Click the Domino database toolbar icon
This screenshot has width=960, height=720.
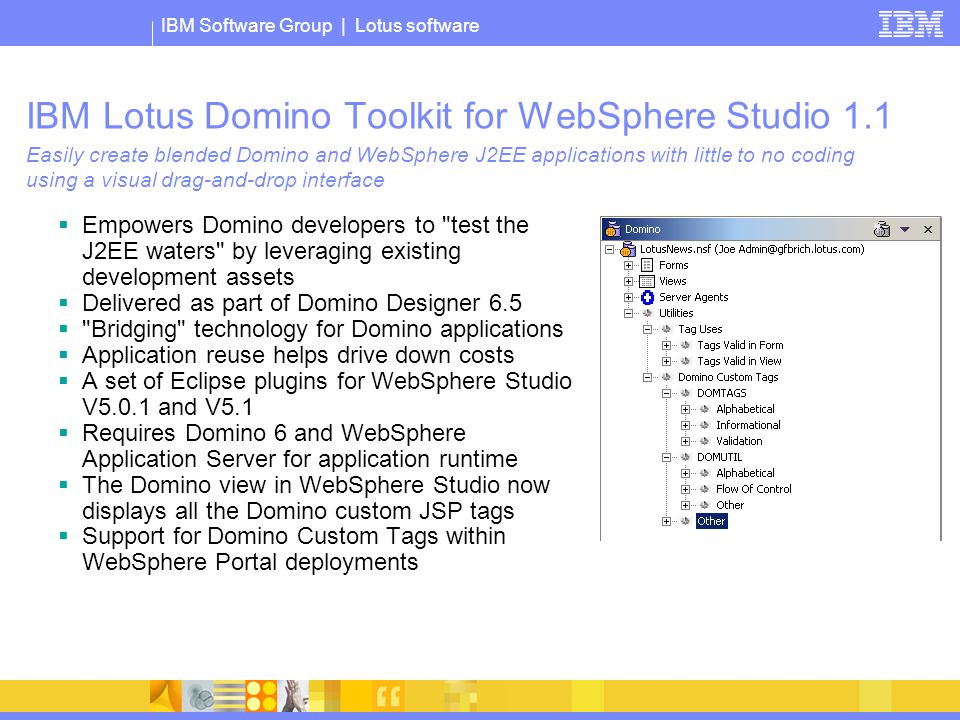click(x=882, y=229)
